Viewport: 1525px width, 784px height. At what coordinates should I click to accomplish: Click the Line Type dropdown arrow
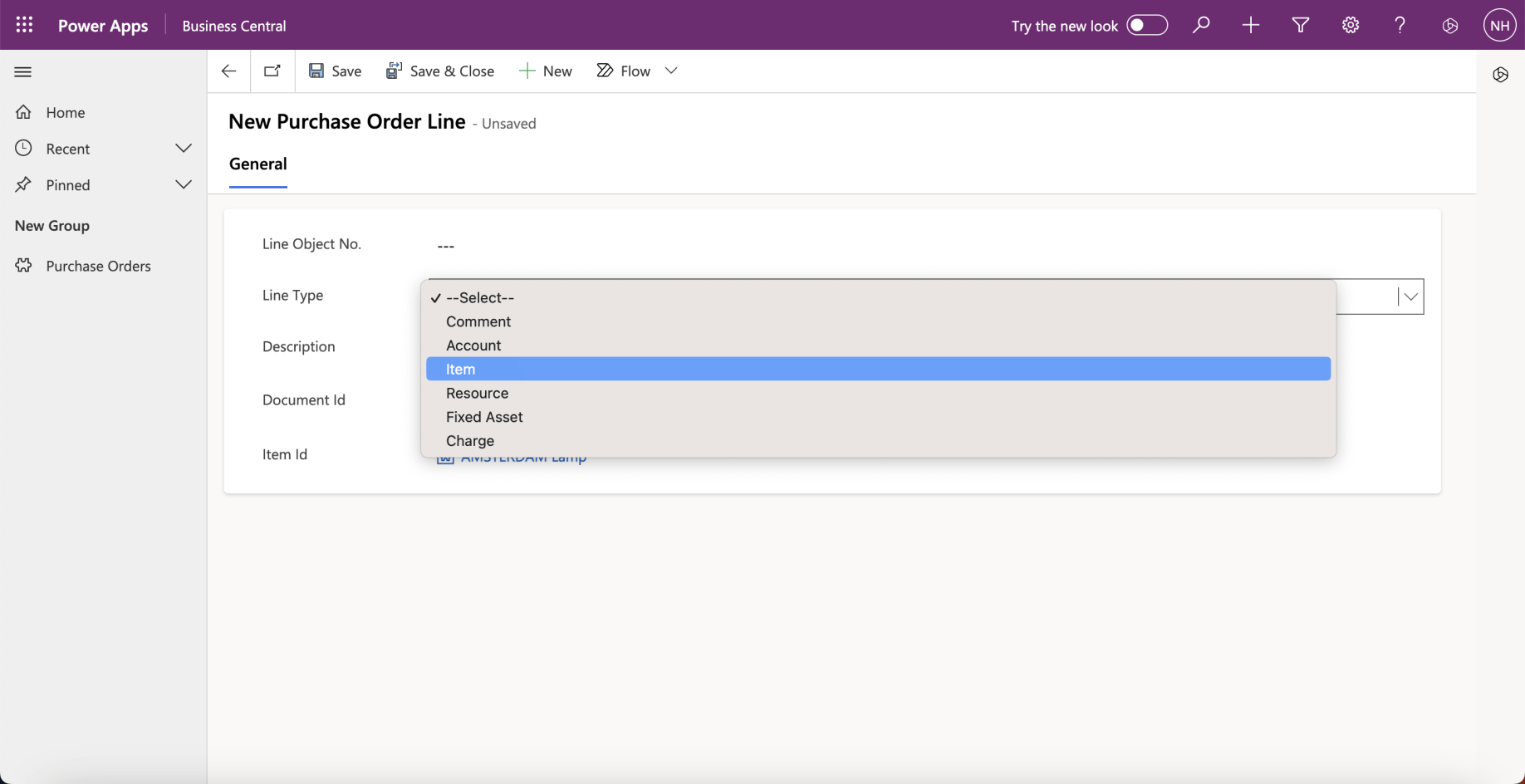(x=1410, y=296)
